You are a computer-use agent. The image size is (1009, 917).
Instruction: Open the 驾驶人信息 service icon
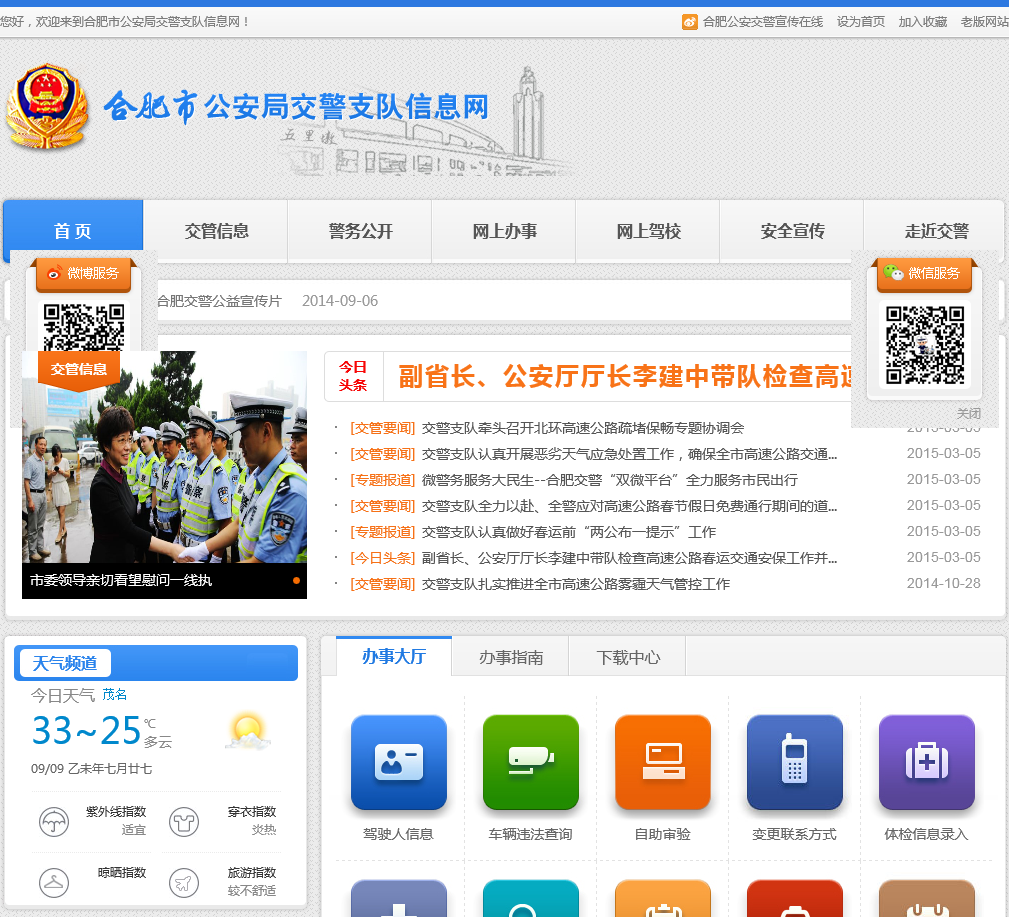tap(398, 762)
